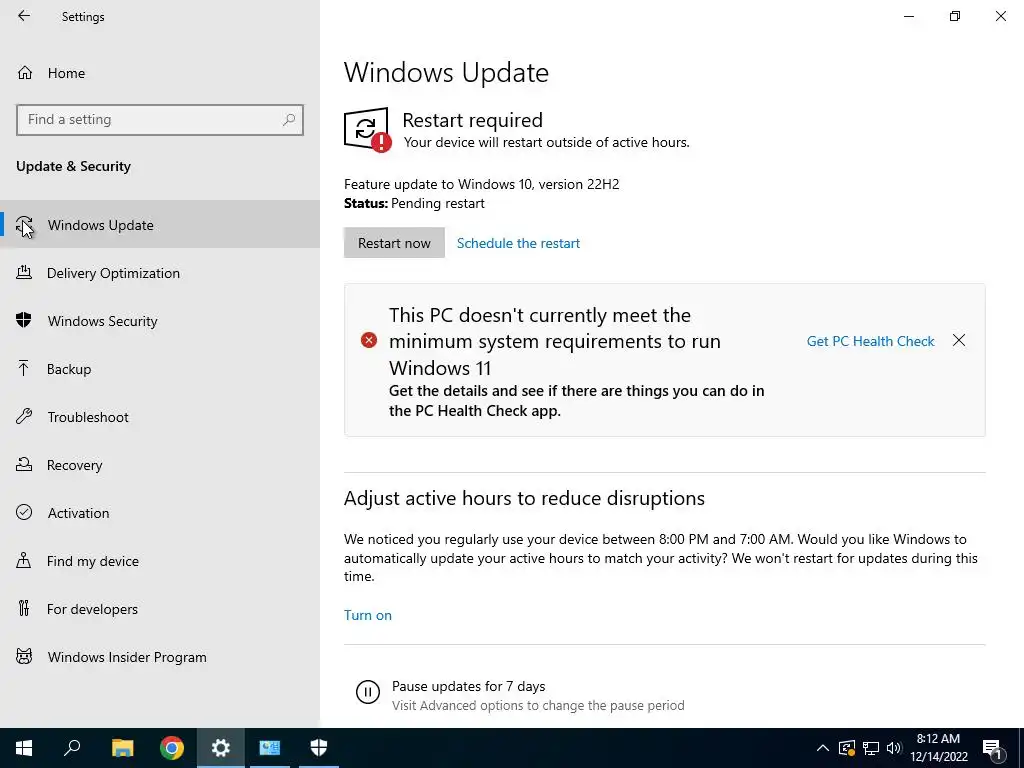Screen dimensions: 1024x768
Task: Open For developers settings
Action: click(x=160, y=609)
